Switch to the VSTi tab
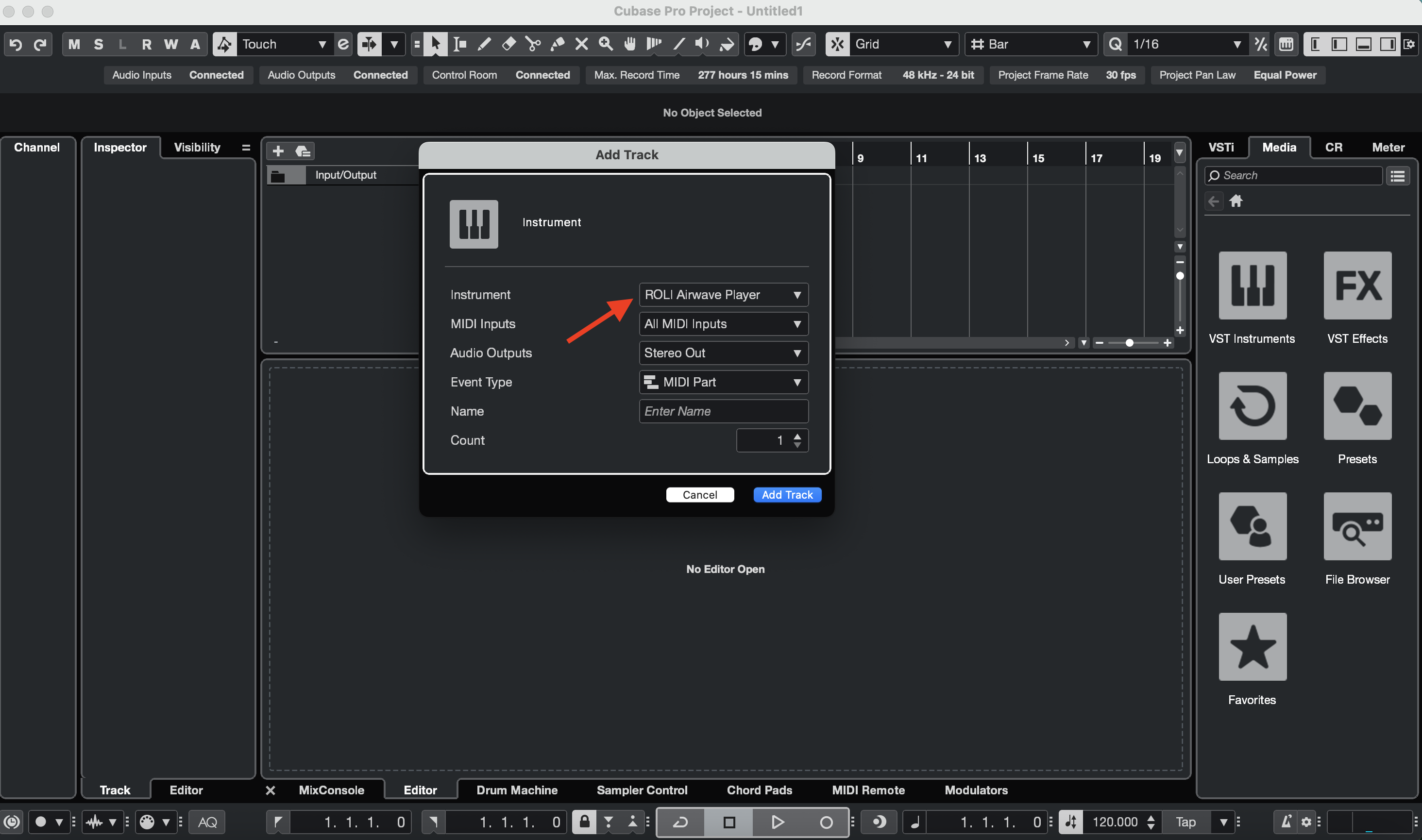This screenshot has height=840, width=1422. coord(1220,147)
